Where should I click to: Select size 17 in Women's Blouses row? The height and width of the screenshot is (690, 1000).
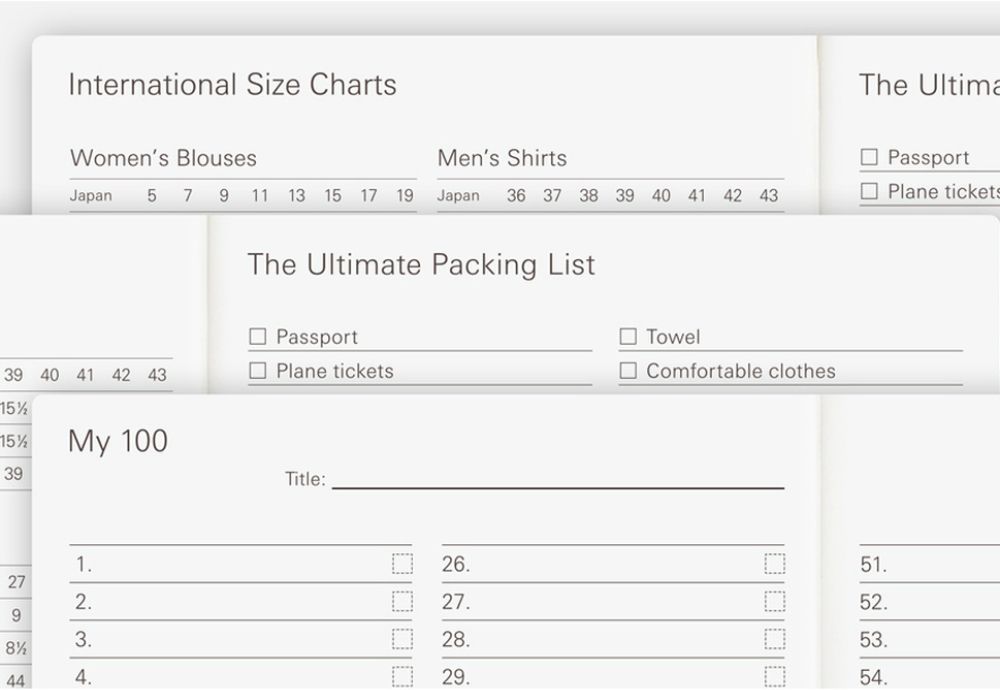pyautogui.click(x=369, y=195)
